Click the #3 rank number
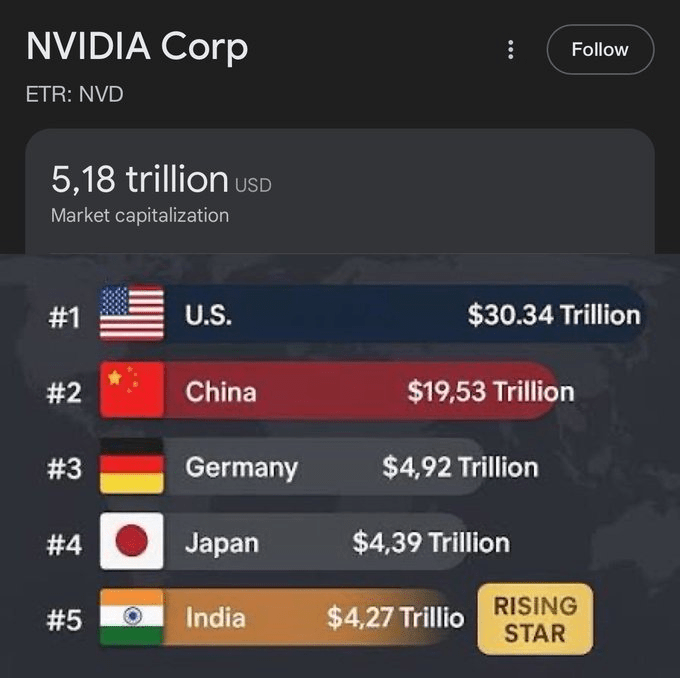This screenshot has width=680, height=678. 64,469
